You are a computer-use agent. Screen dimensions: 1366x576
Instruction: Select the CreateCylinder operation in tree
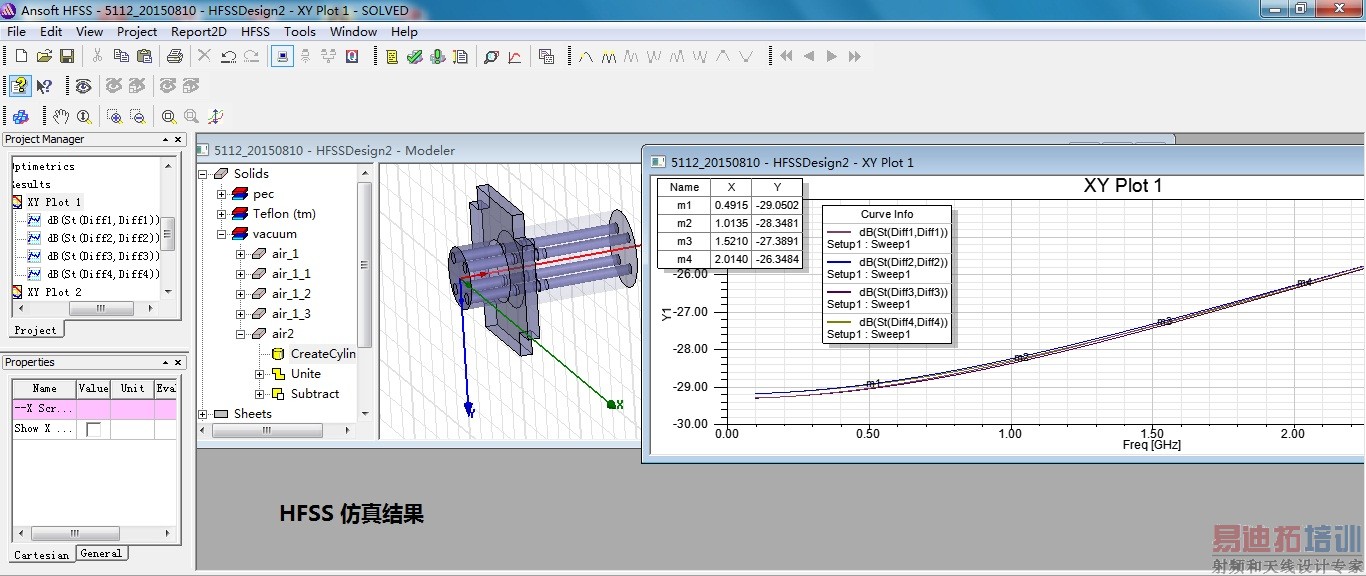pos(322,354)
